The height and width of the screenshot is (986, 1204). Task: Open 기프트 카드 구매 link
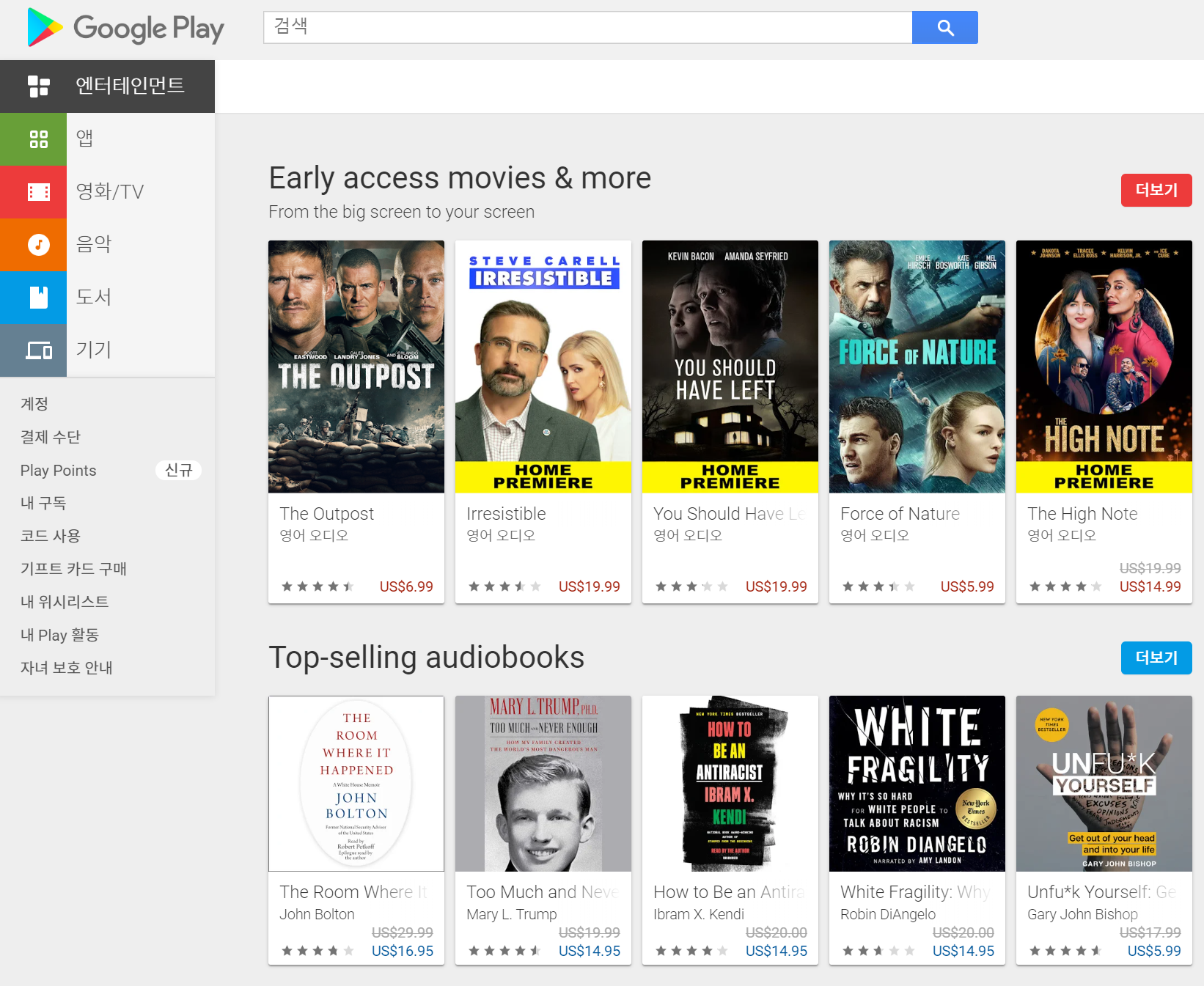73,569
